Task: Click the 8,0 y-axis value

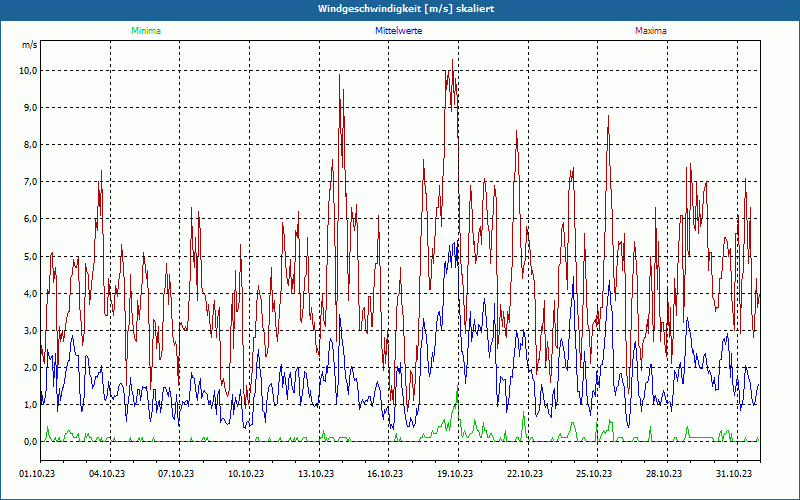Action: click(x=31, y=145)
